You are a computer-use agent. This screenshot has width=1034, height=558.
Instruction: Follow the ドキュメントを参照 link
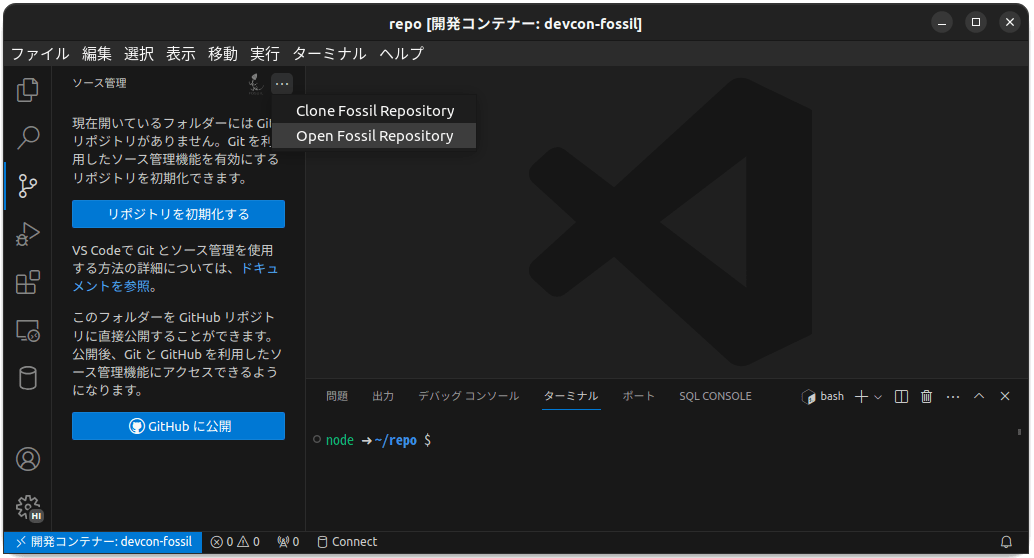point(176,277)
